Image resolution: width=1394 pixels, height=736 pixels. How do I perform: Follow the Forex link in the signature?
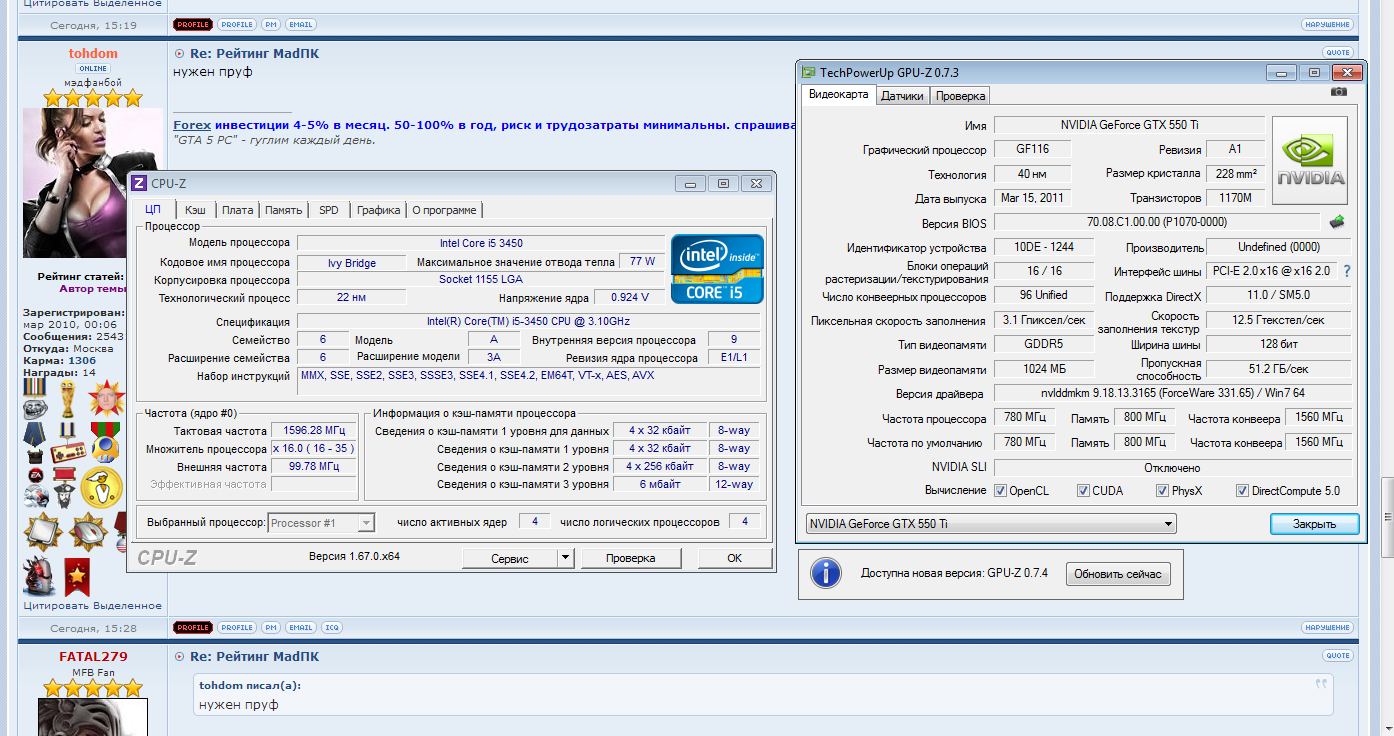pyautogui.click(x=192, y=125)
